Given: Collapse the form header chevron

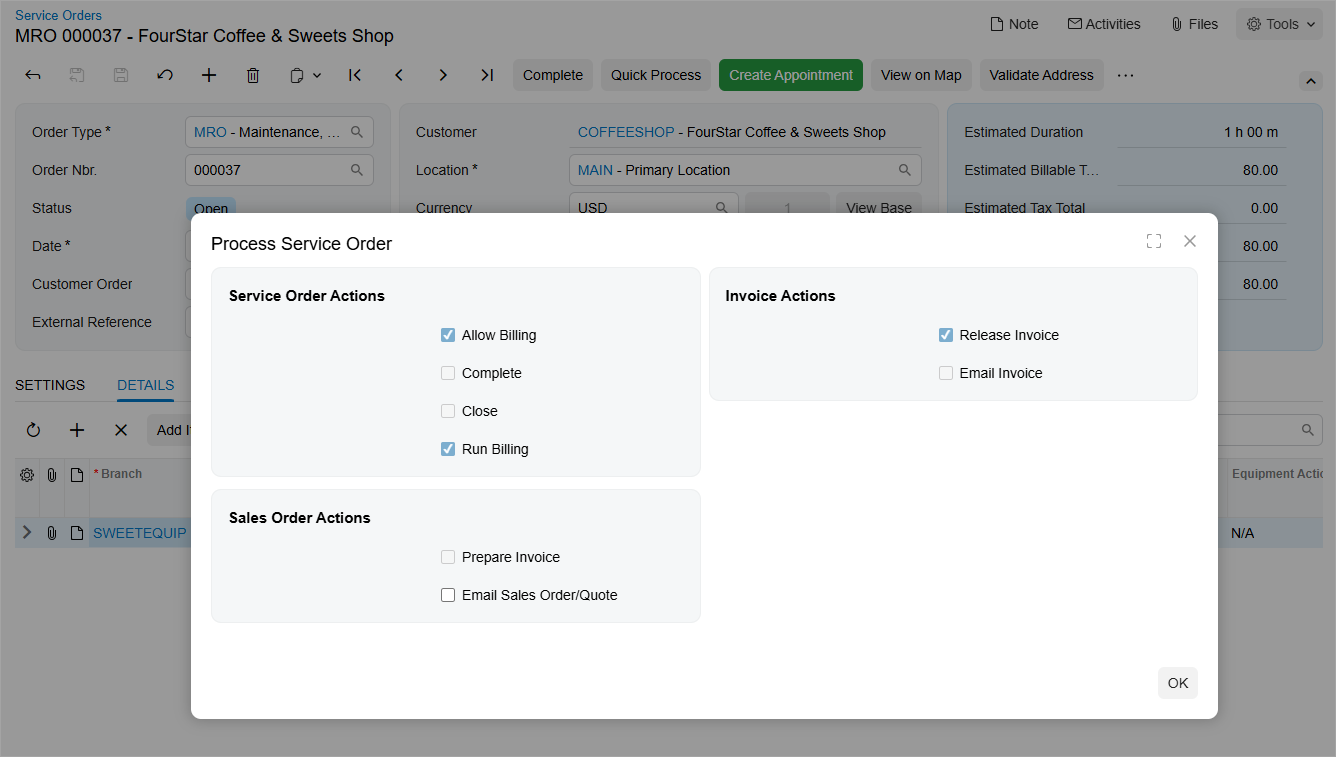Looking at the screenshot, I should coord(1310,81).
